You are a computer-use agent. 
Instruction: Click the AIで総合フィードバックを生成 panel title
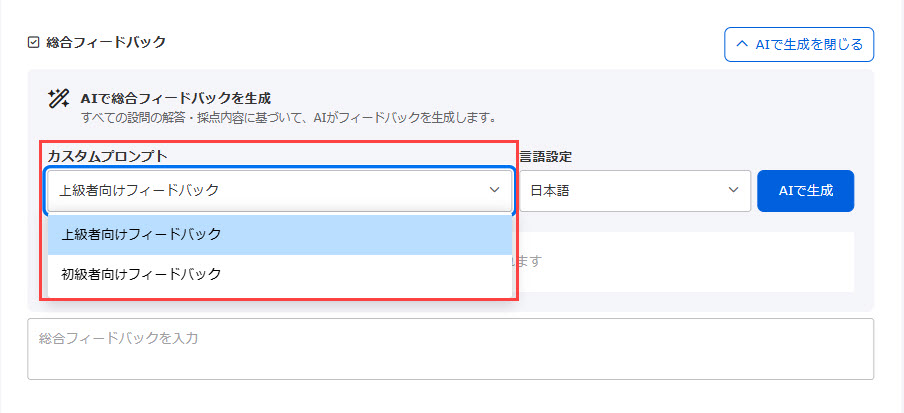[175, 98]
